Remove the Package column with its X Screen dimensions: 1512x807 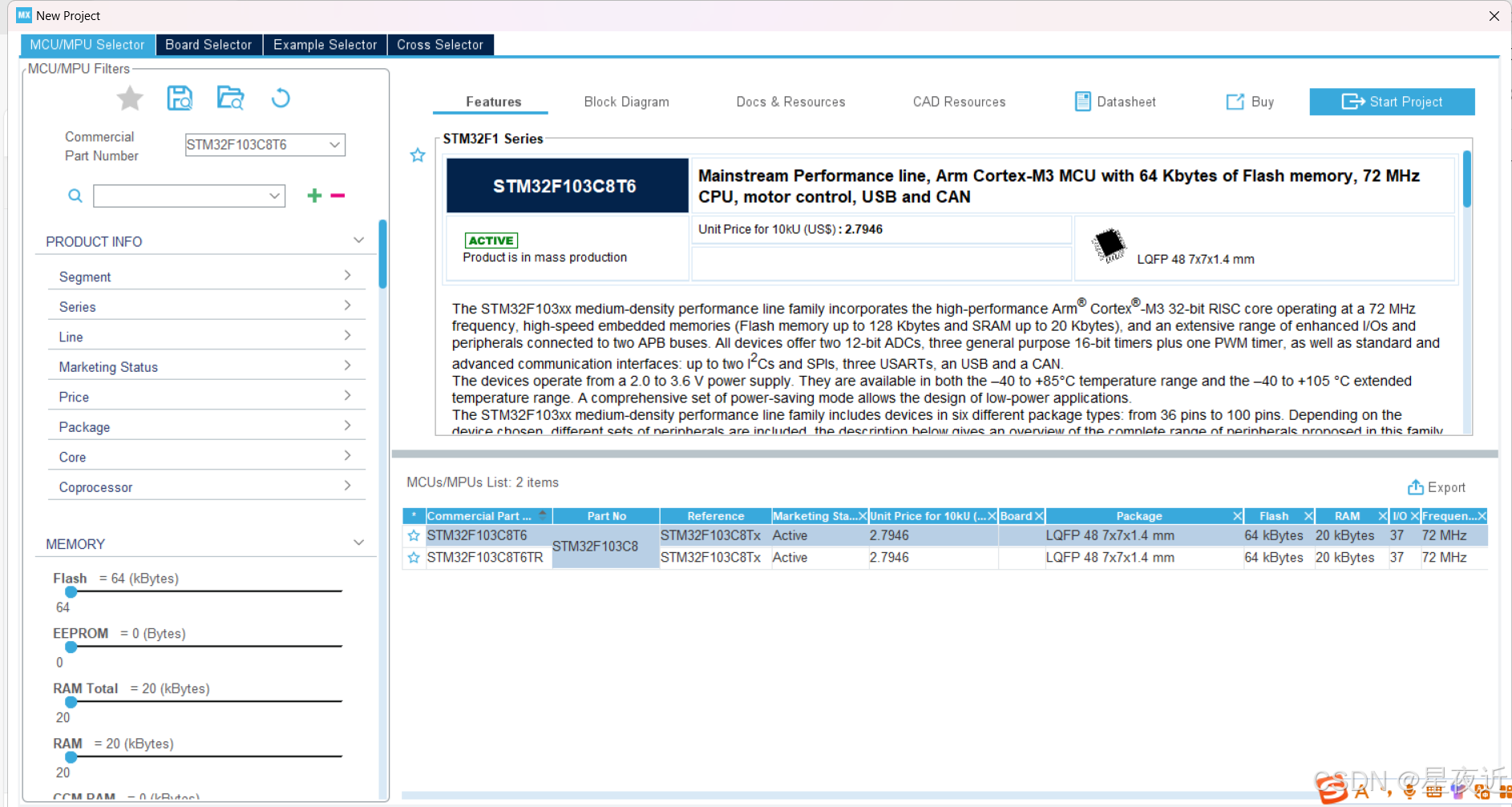[1237, 516]
